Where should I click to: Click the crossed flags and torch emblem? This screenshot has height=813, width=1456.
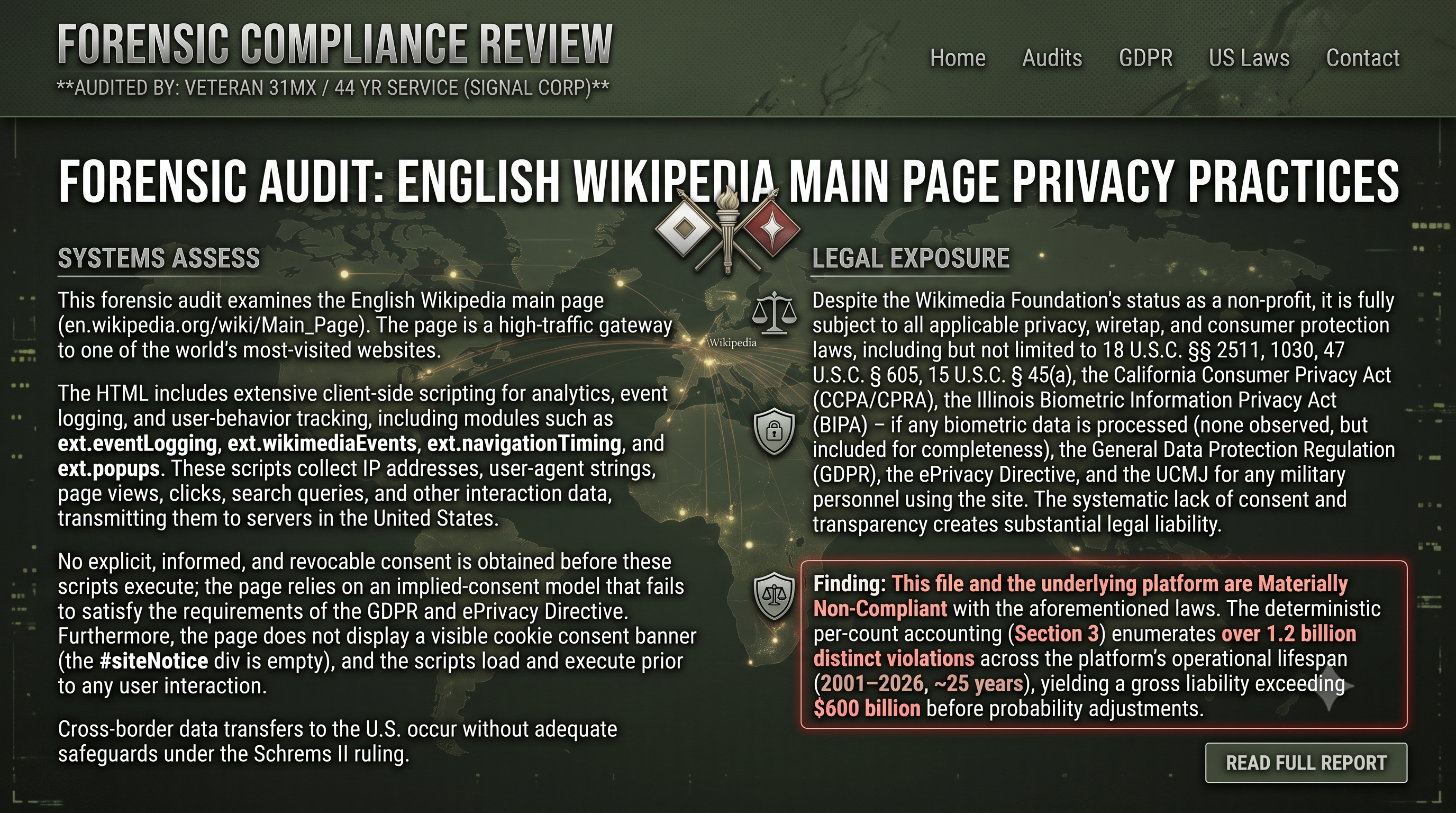pos(727,231)
